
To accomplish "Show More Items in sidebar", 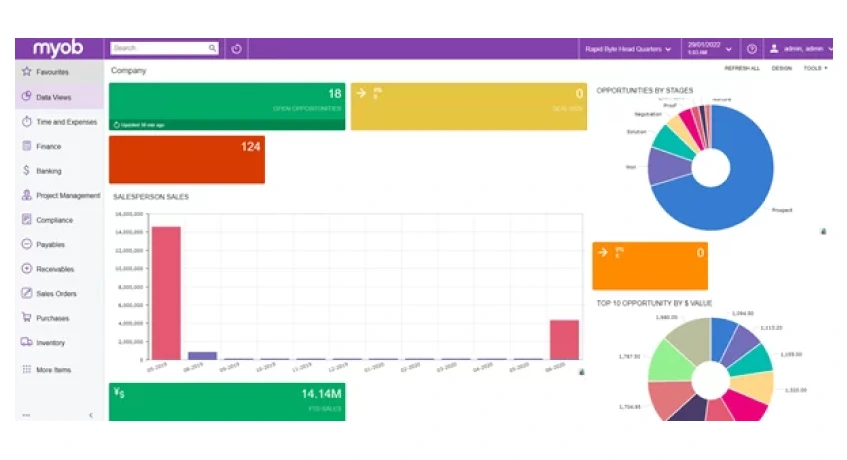I will pyautogui.click(x=59, y=369).
